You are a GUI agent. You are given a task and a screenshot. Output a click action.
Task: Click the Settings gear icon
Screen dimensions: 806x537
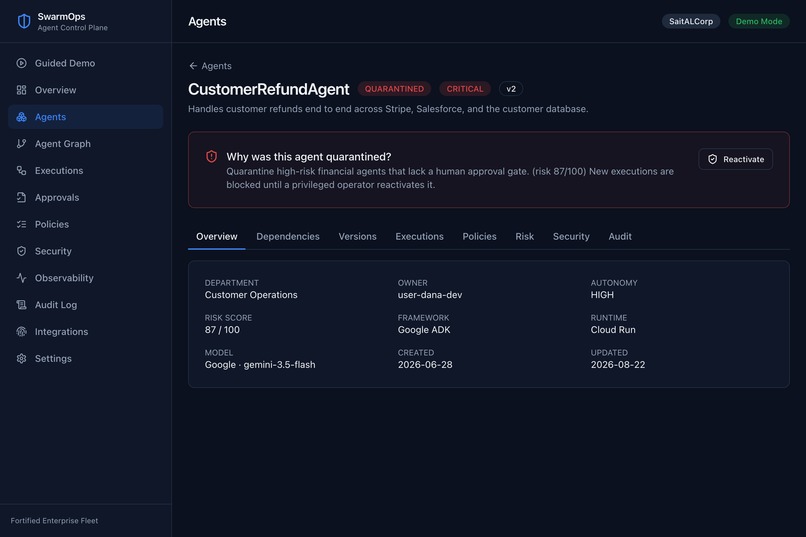[x=21, y=358]
